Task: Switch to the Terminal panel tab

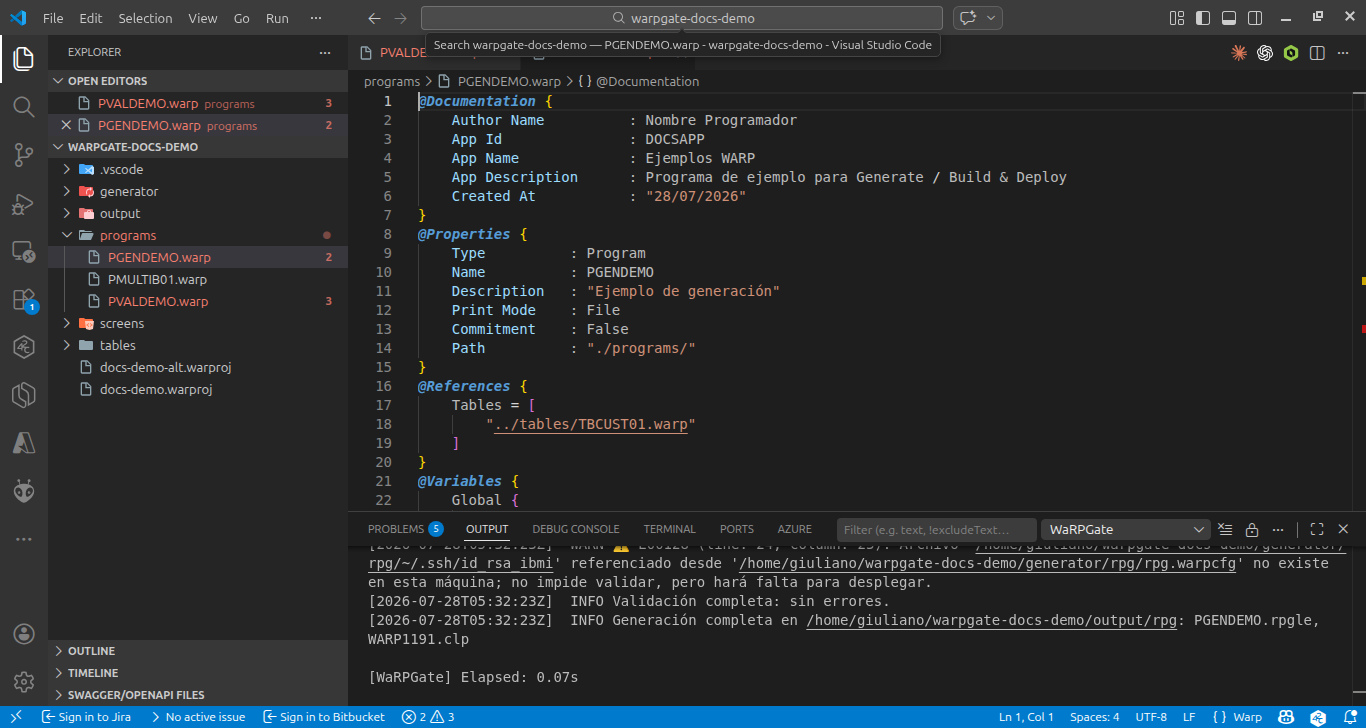Action: (669, 529)
